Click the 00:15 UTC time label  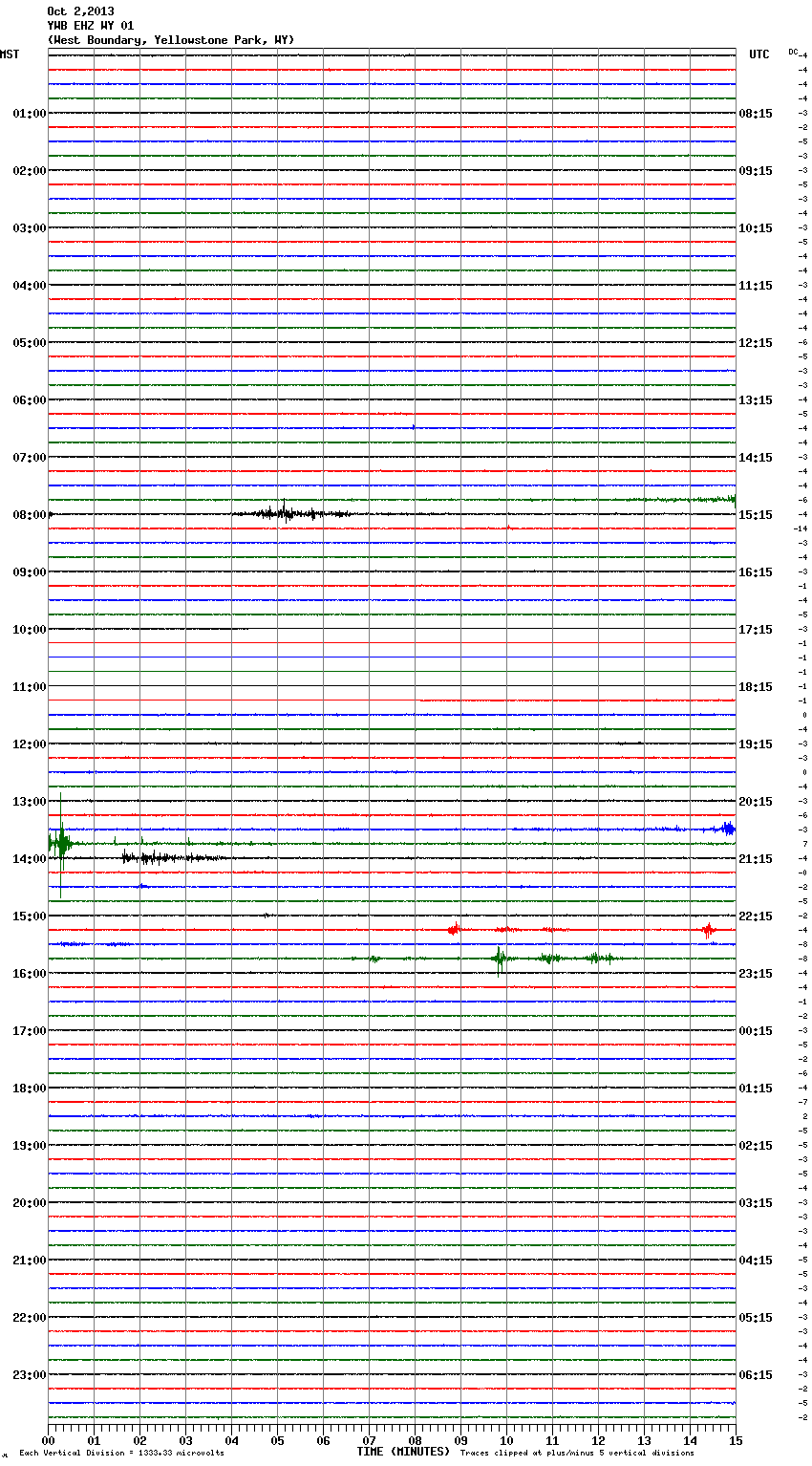756,1031
